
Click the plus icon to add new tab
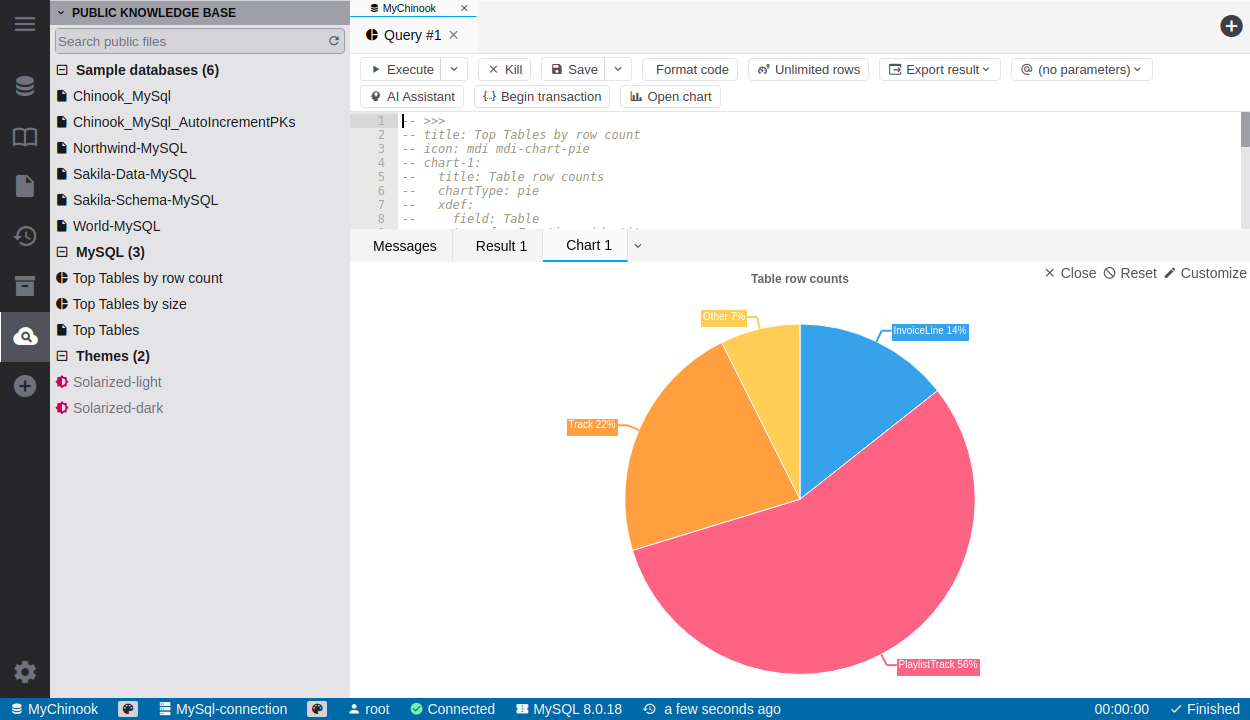[x=1231, y=26]
